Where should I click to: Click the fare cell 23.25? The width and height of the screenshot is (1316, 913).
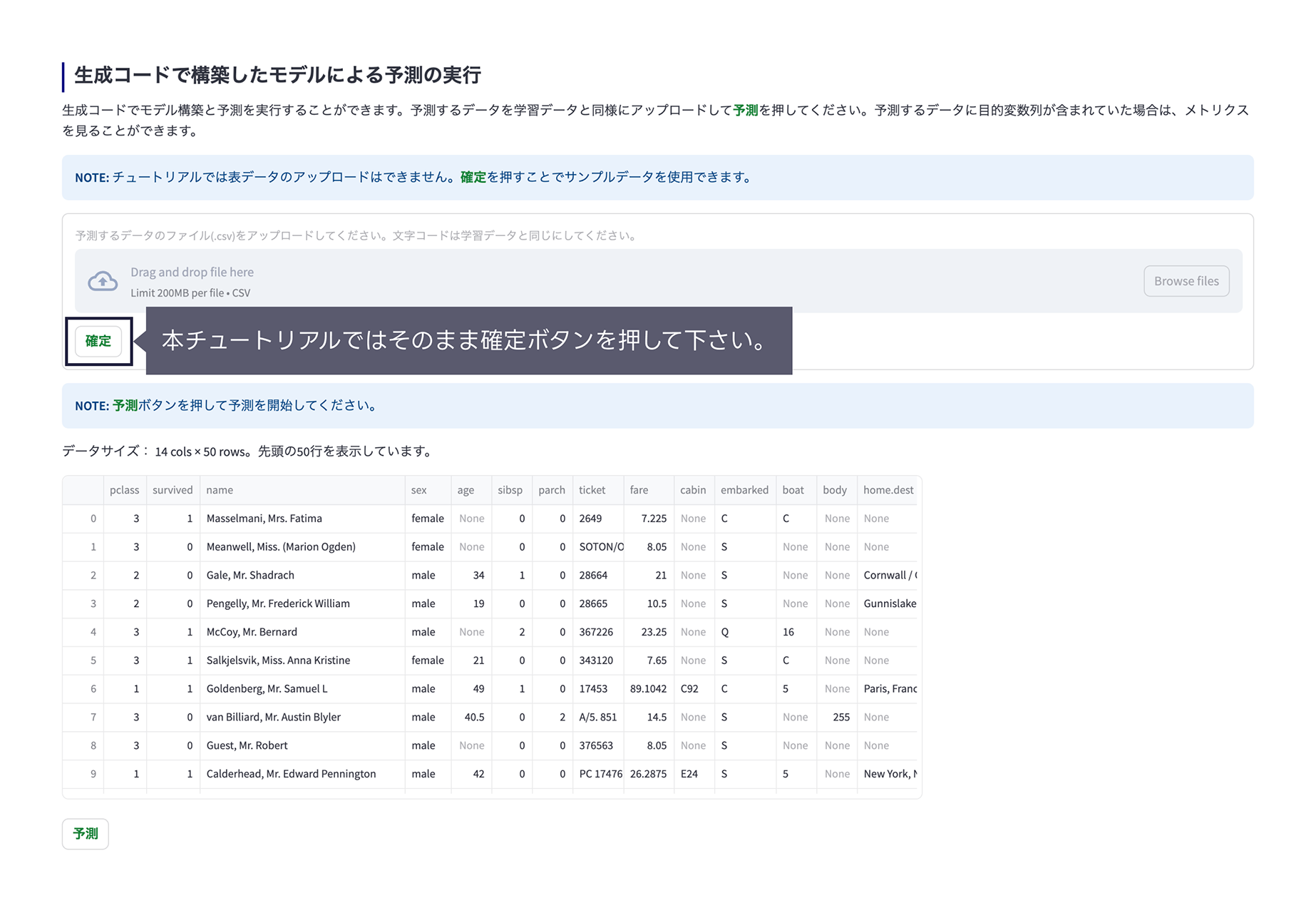pyautogui.click(x=649, y=633)
